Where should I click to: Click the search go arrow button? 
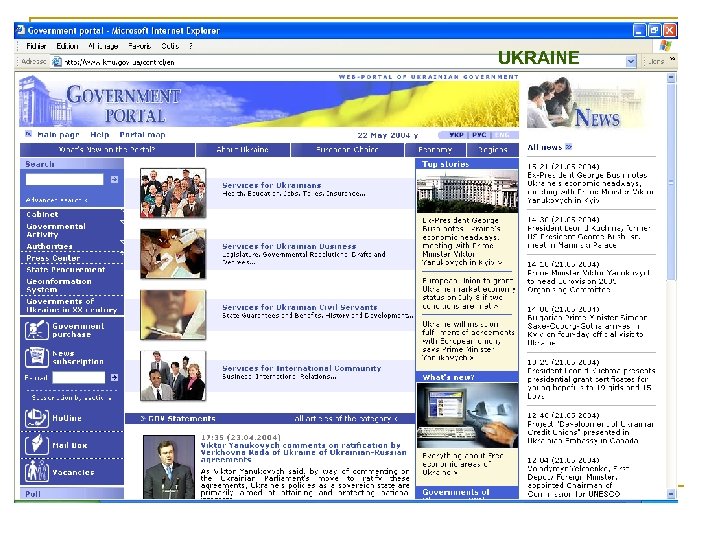[114, 179]
